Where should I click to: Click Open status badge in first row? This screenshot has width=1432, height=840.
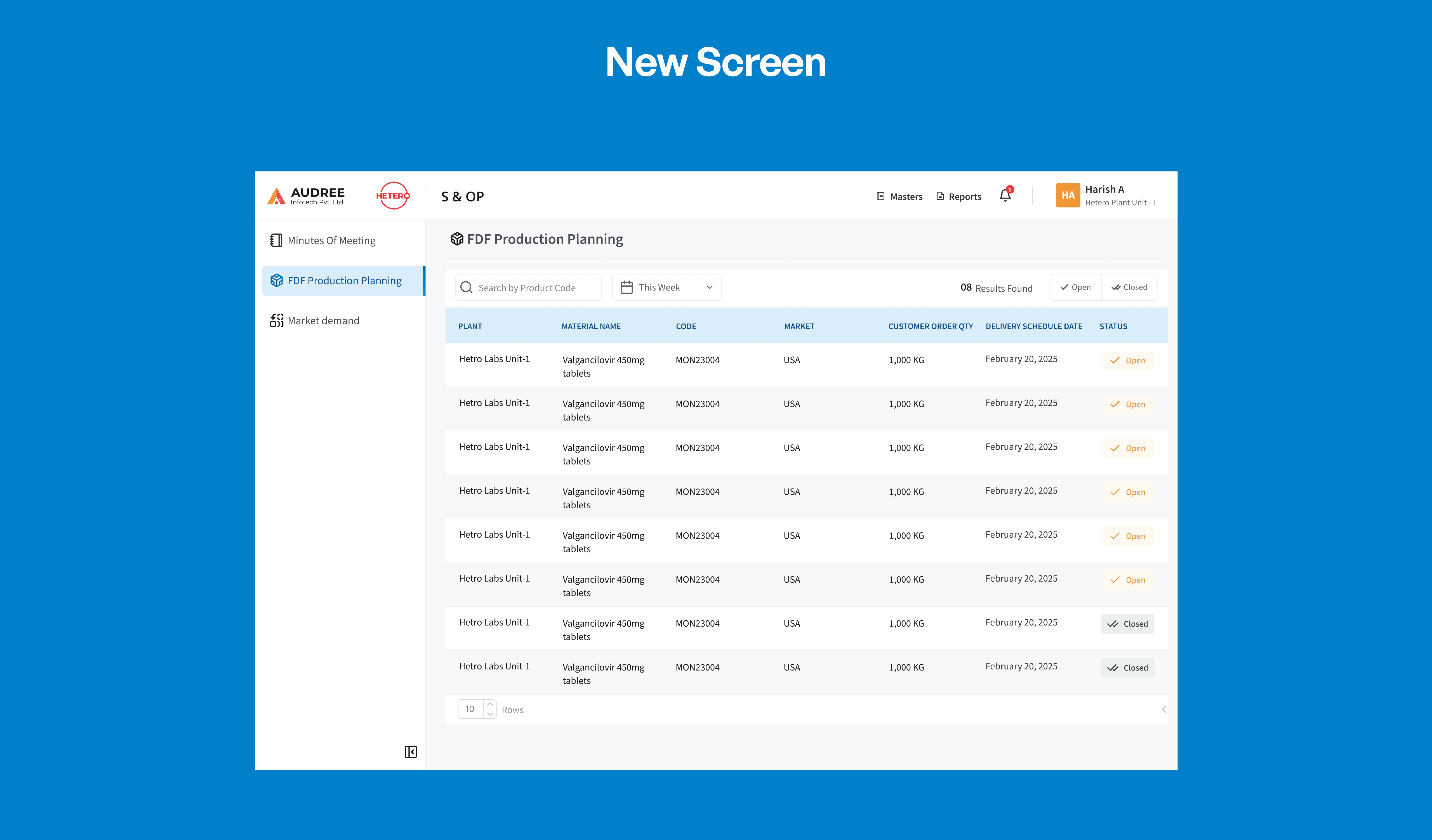click(1127, 361)
